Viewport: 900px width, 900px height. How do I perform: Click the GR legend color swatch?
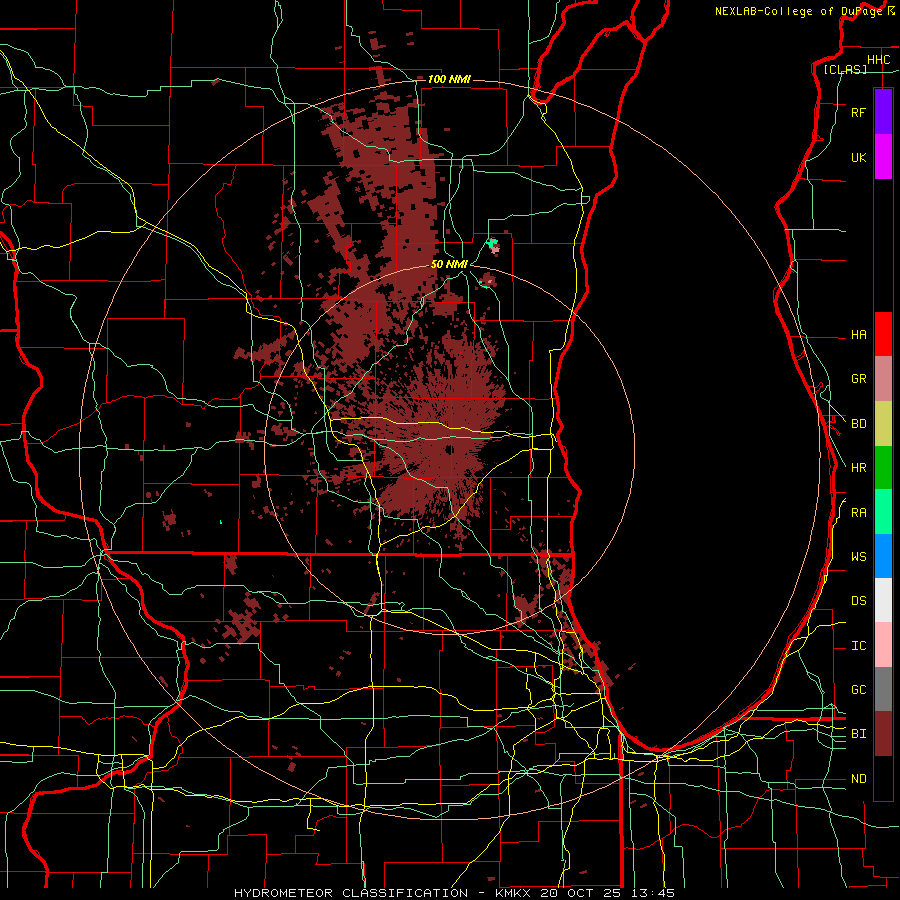tap(883, 379)
